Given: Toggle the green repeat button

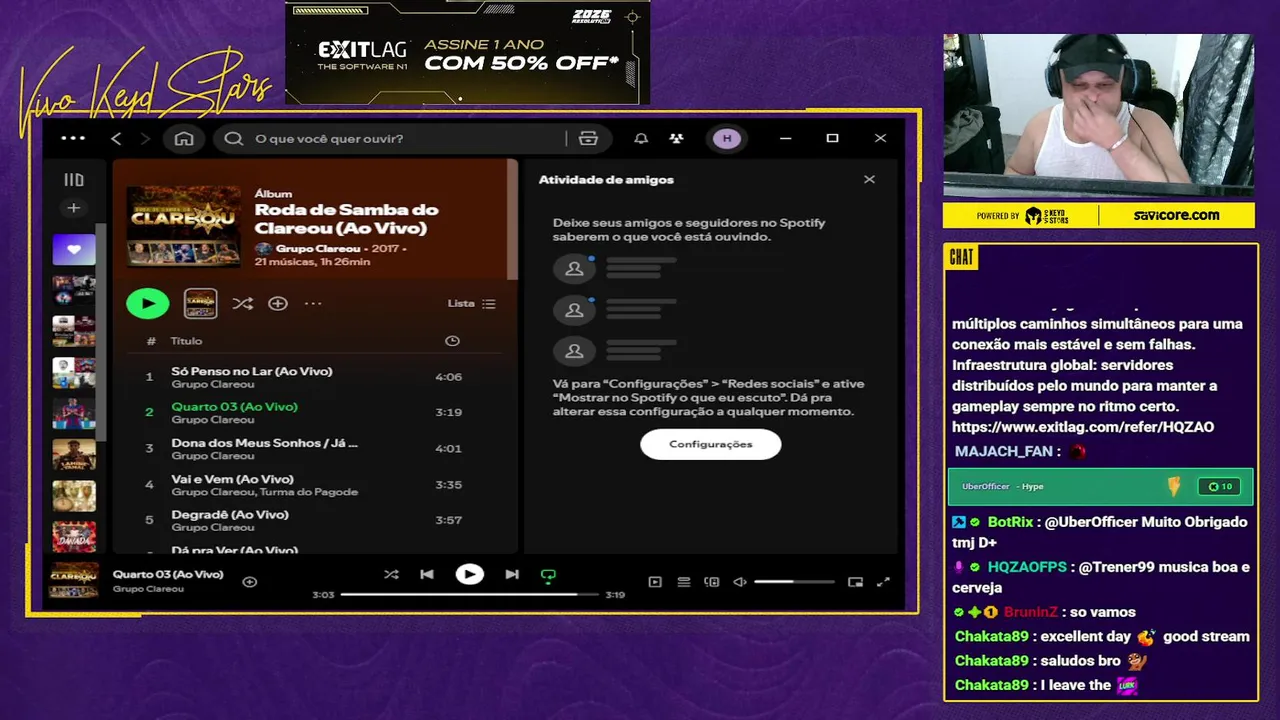Looking at the screenshot, I should tap(548, 575).
